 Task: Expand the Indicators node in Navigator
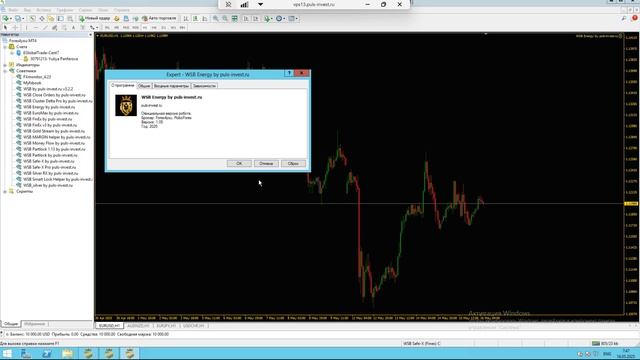pos(5,65)
